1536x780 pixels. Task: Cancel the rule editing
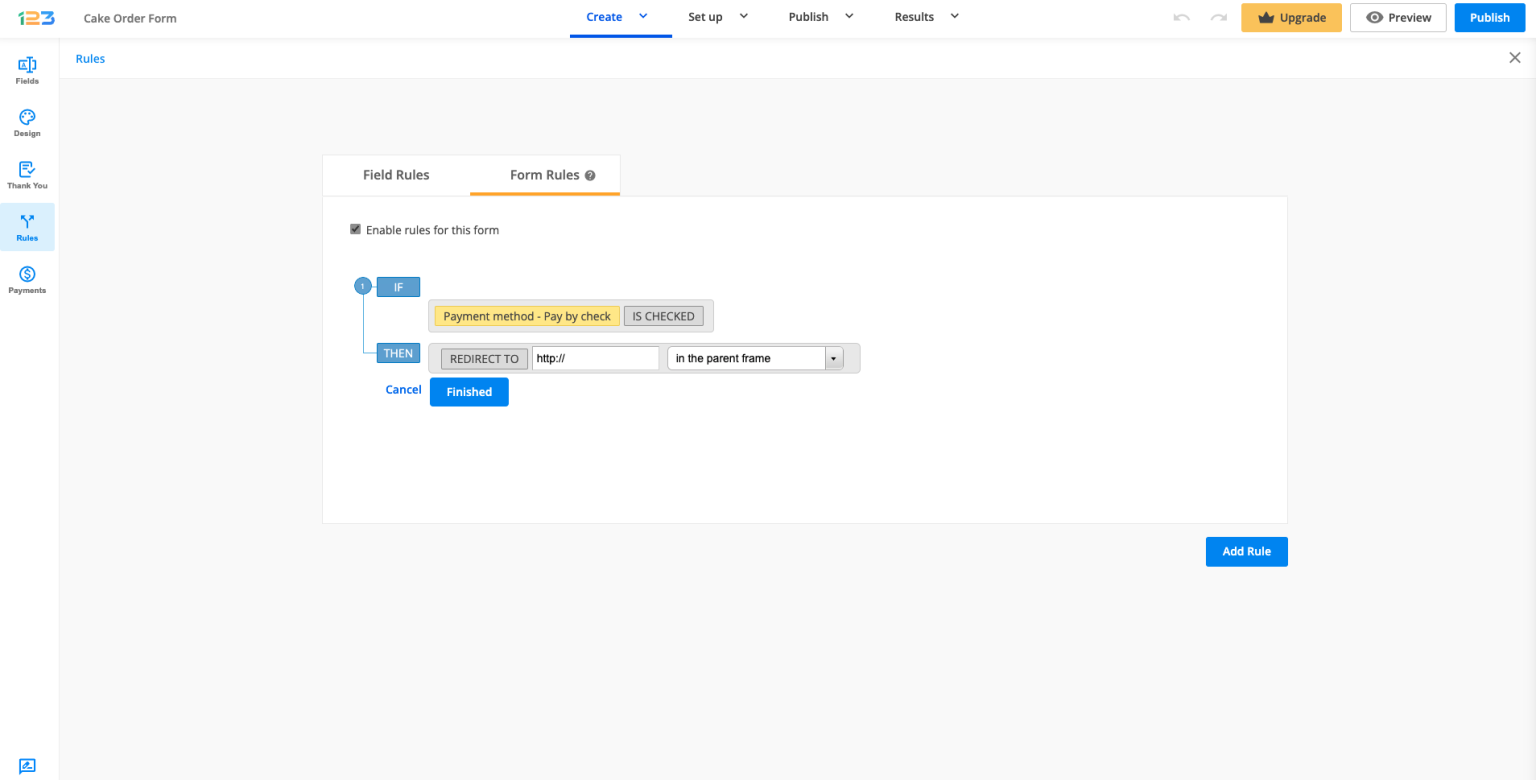tap(403, 390)
